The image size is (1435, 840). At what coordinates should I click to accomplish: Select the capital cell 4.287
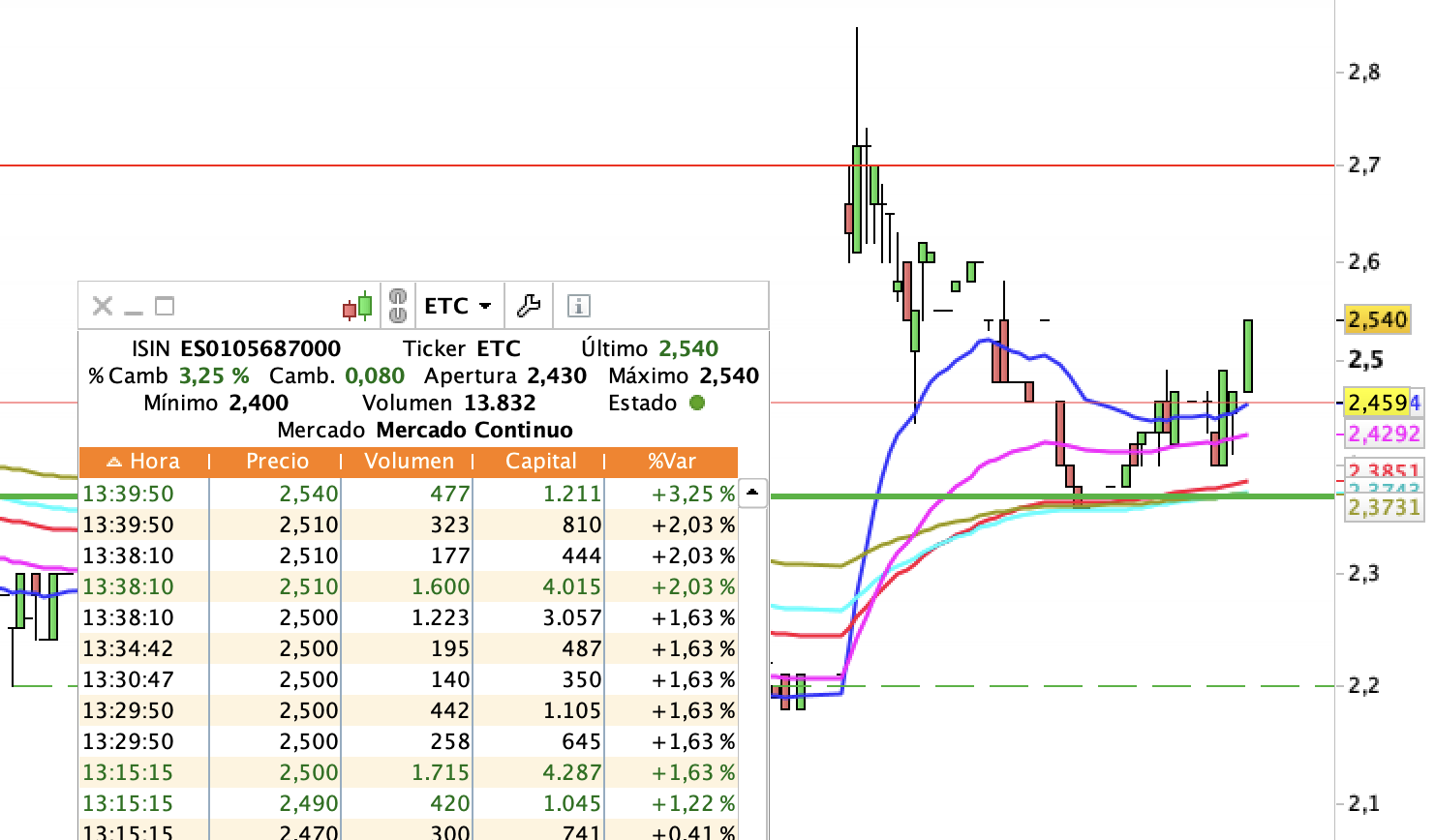click(572, 772)
